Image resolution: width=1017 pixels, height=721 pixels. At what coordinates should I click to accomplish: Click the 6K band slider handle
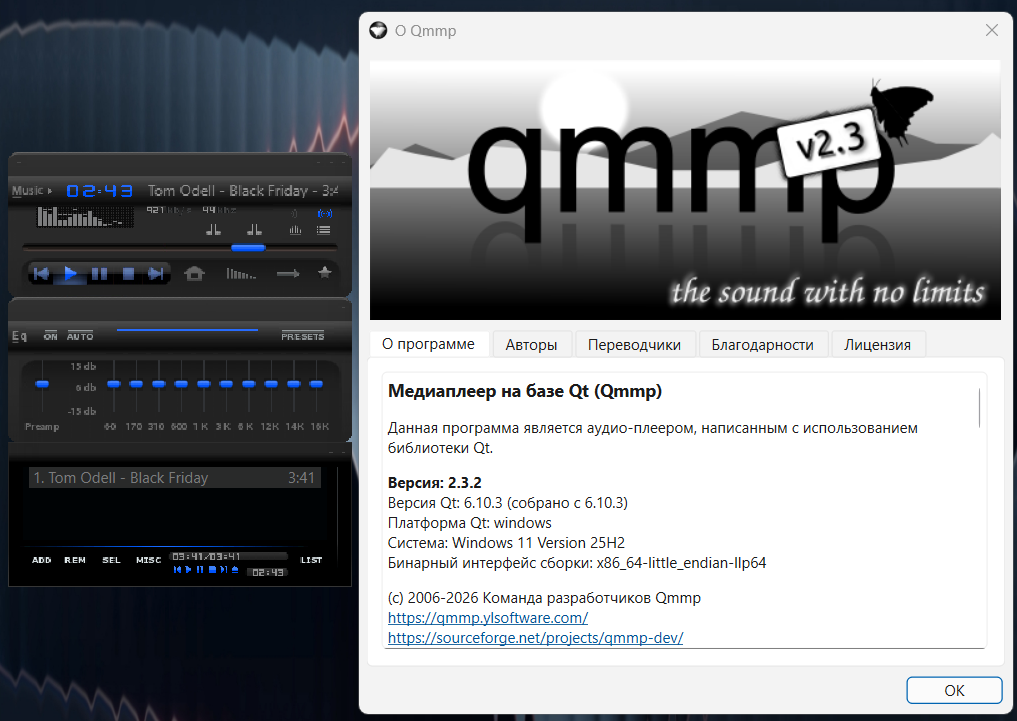[248, 384]
